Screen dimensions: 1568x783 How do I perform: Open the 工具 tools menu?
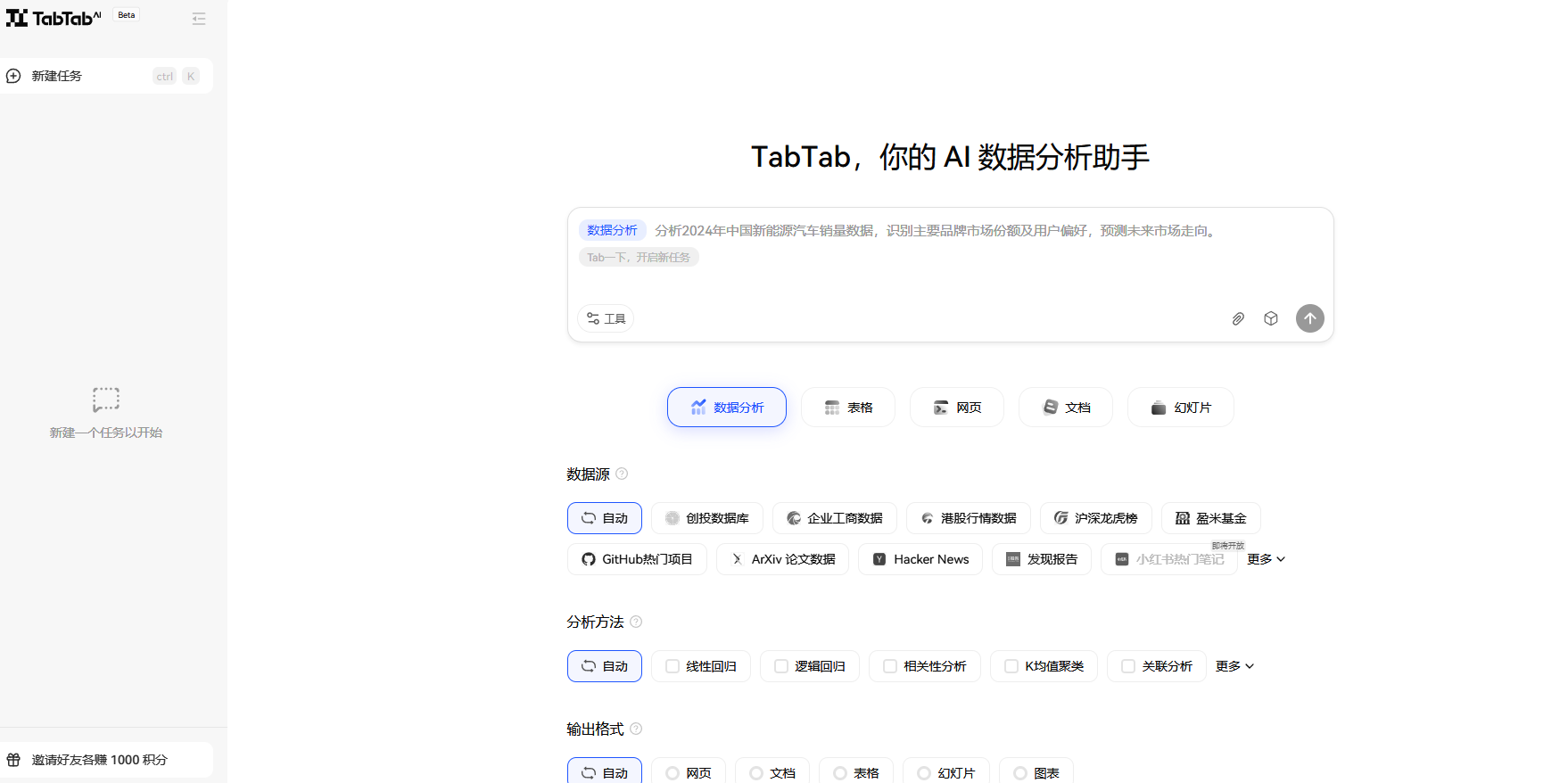pos(606,318)
